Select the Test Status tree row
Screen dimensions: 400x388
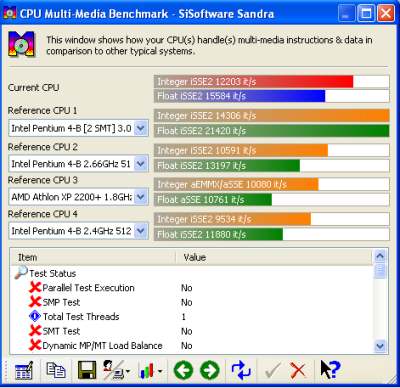[x=52, y=274]
